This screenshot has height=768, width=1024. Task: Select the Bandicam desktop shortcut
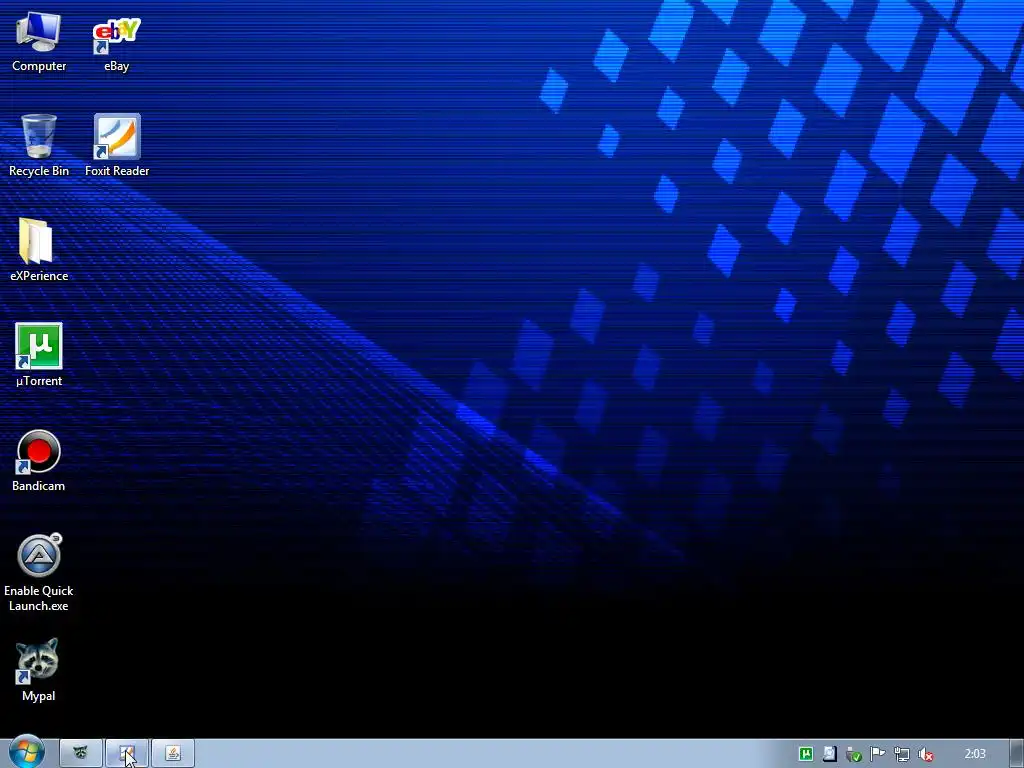(39, 461)
